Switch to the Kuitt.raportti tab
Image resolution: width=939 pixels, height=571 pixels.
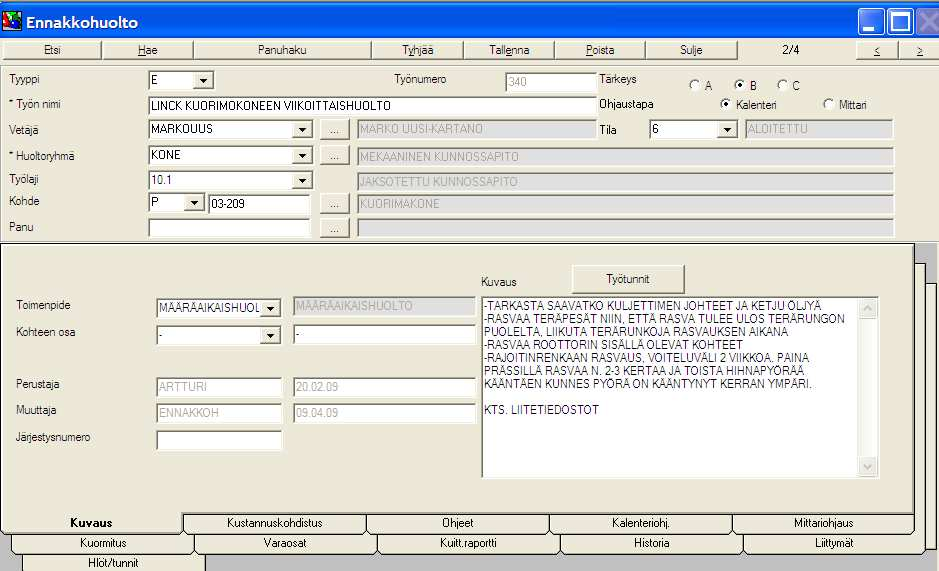pos(468,543)
